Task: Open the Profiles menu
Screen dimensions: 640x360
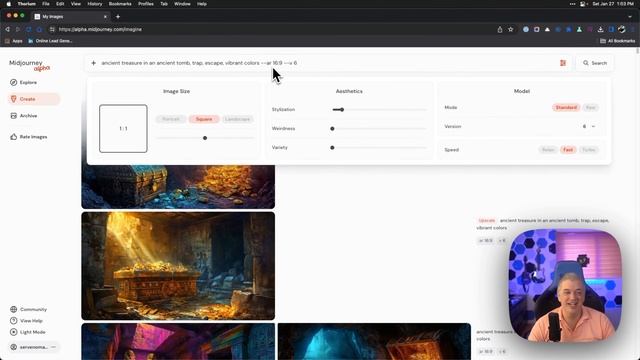Action: 146,4
